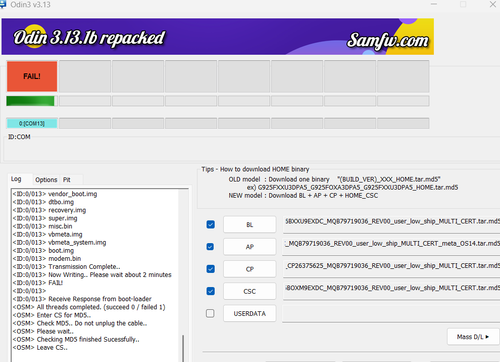Image resolution: width=500 pixels, height=362 pixels.
Task: Click the green progress bar
Action: point(30,101)
